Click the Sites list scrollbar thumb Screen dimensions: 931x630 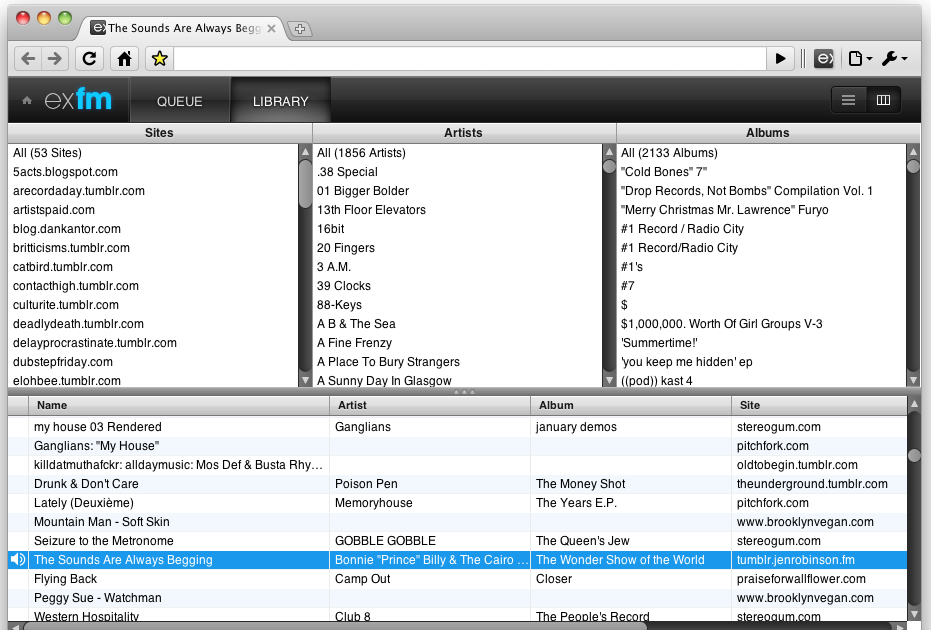pos(305,183)
